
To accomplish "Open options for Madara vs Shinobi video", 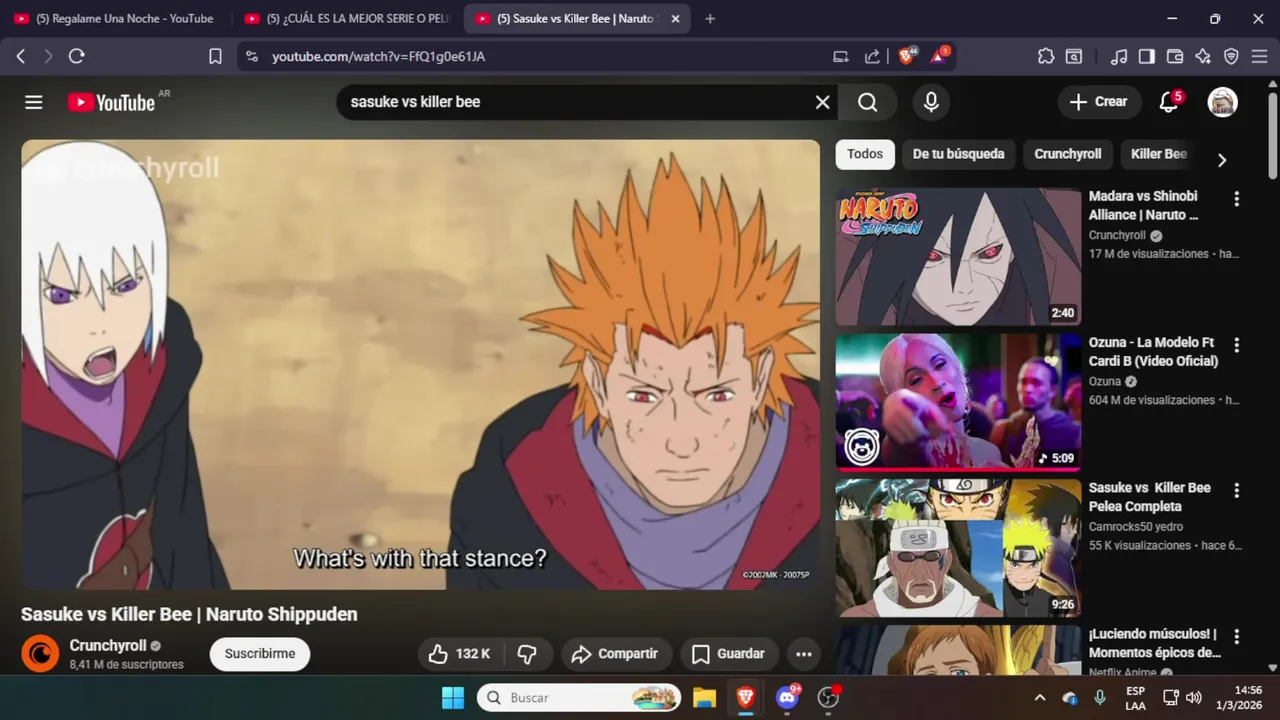I will click(x=1236, y=199).
